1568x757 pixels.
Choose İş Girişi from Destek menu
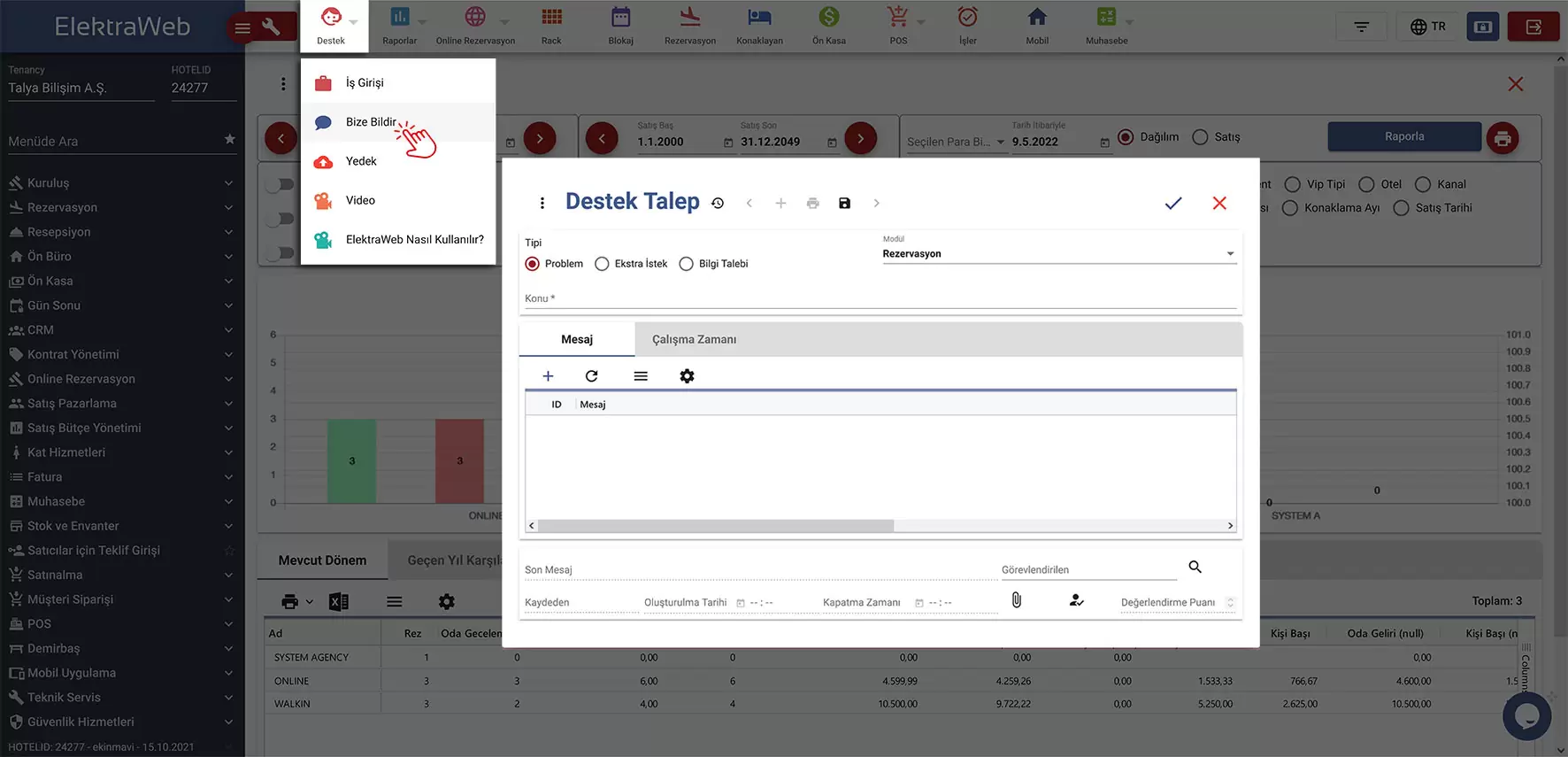tap(398, 83)
